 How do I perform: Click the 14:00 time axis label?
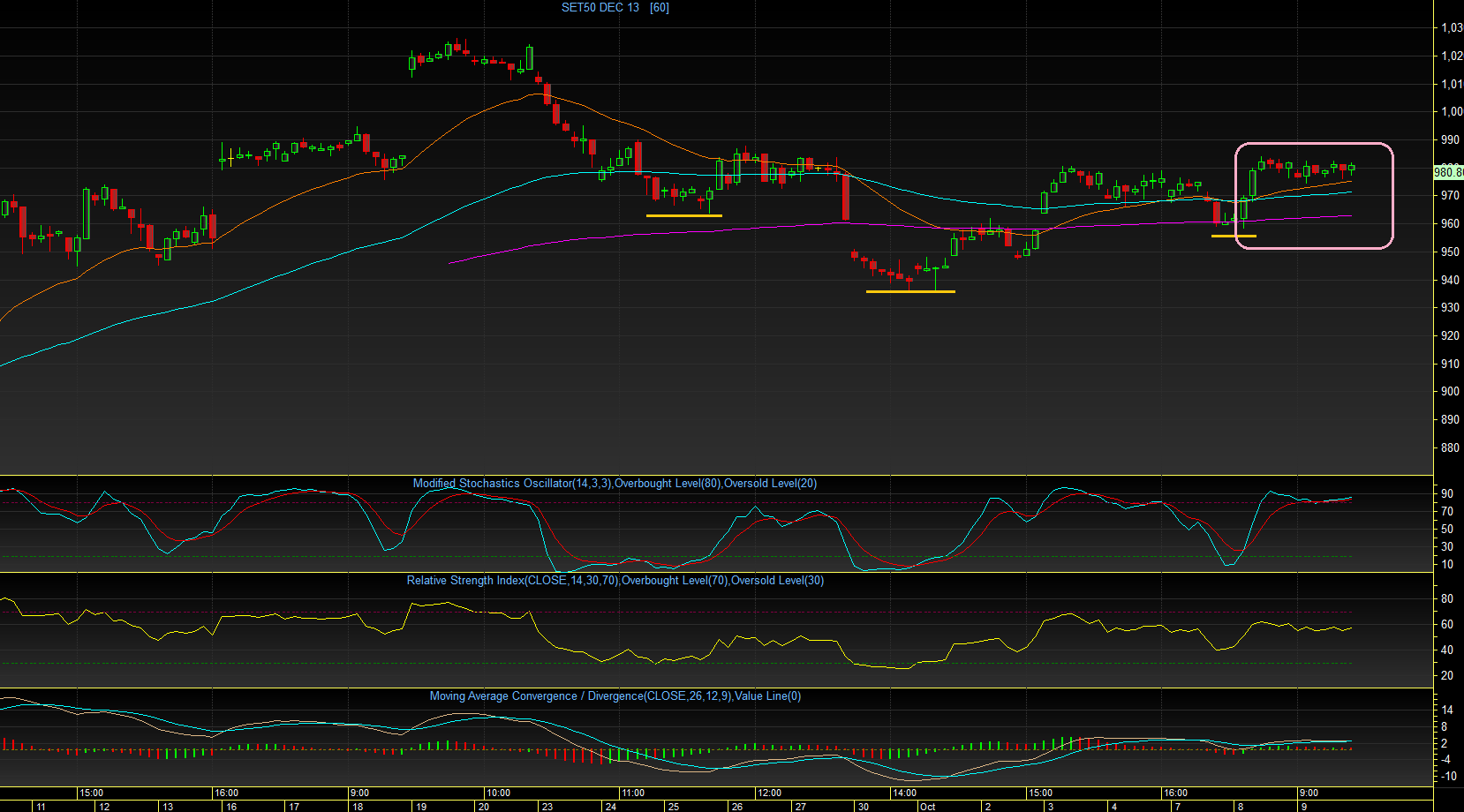coord(905,793)
